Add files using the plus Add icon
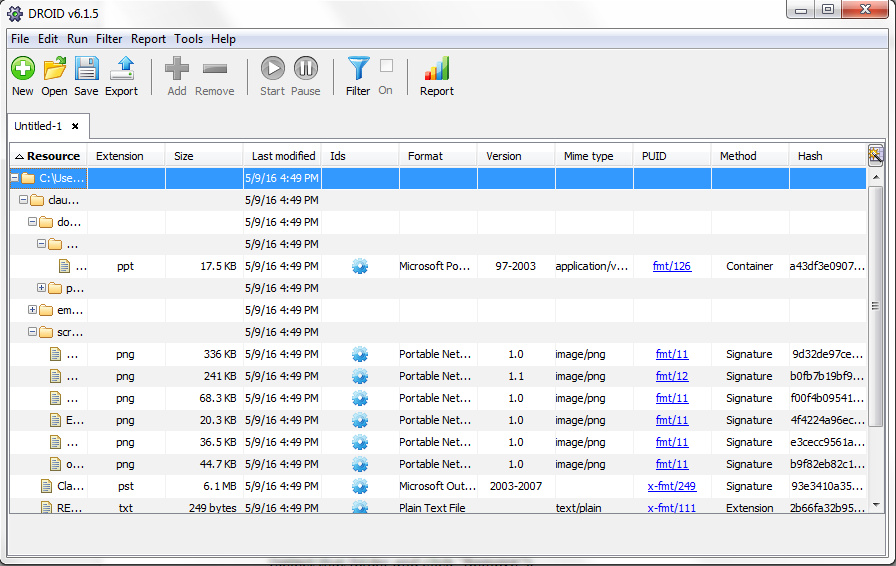Viewport: 896px width, 566px height. [x=177, y=69]
